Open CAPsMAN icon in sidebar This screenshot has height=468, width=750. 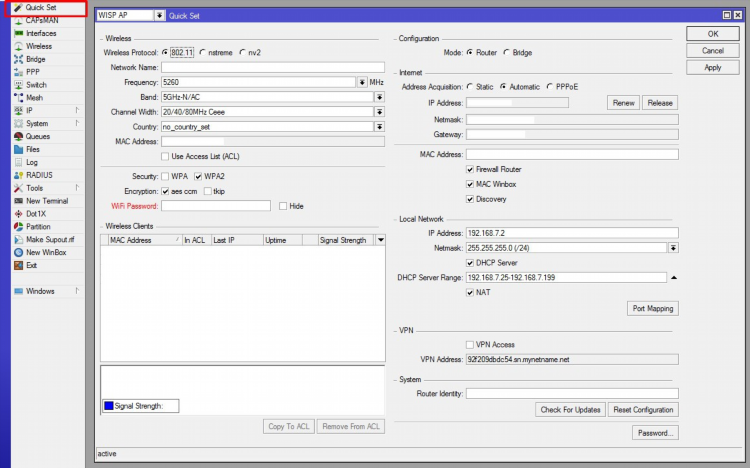(18, 21)
